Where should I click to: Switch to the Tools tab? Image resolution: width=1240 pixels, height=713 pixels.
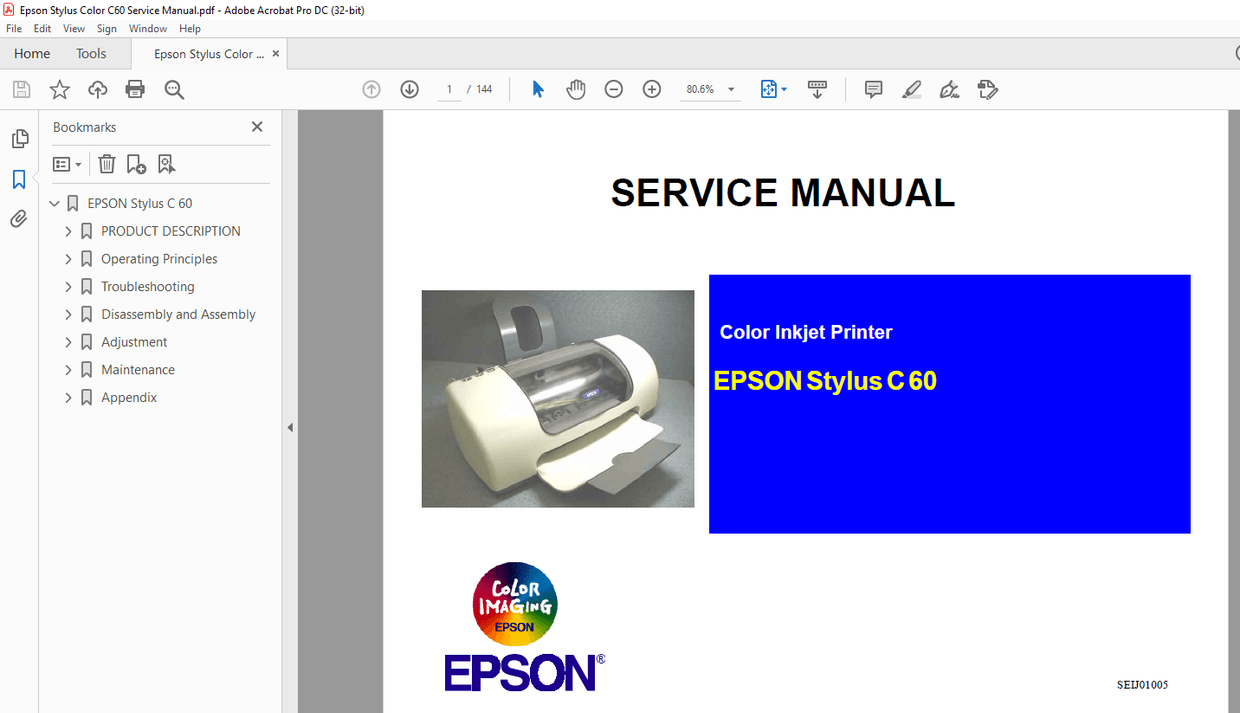tap(91, 53)
